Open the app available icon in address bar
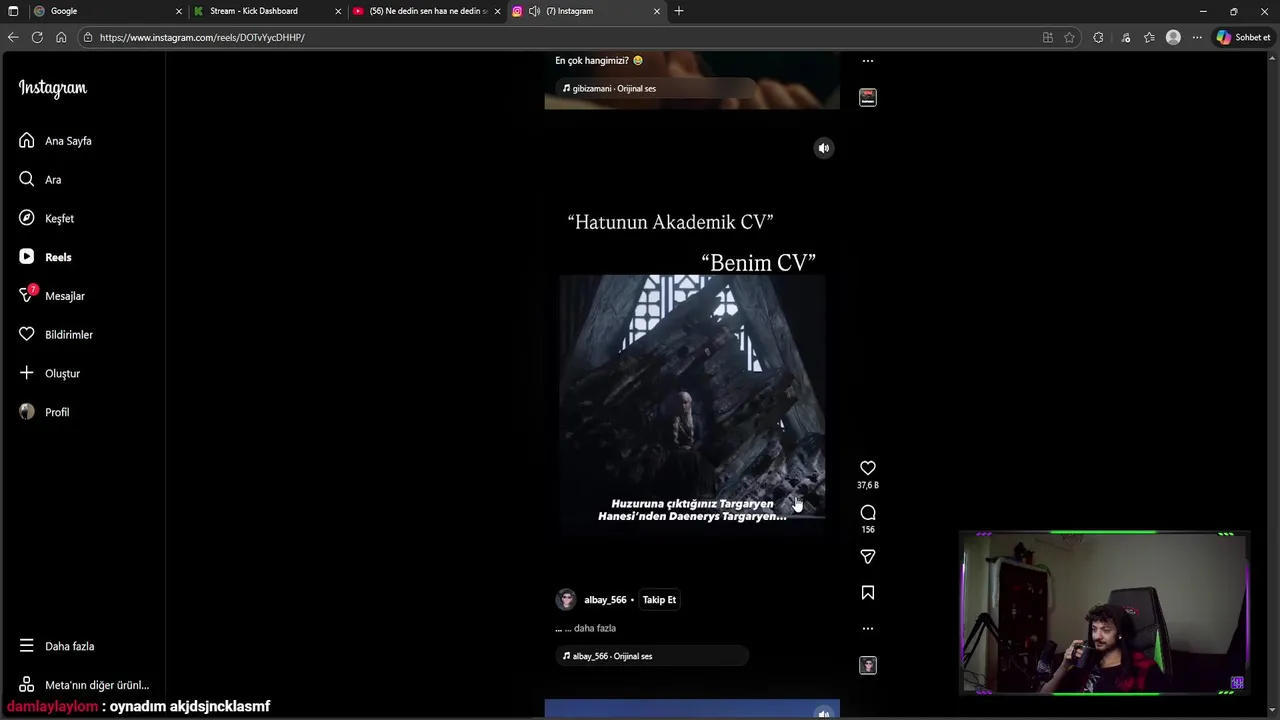 click(x=1047, y=37)
